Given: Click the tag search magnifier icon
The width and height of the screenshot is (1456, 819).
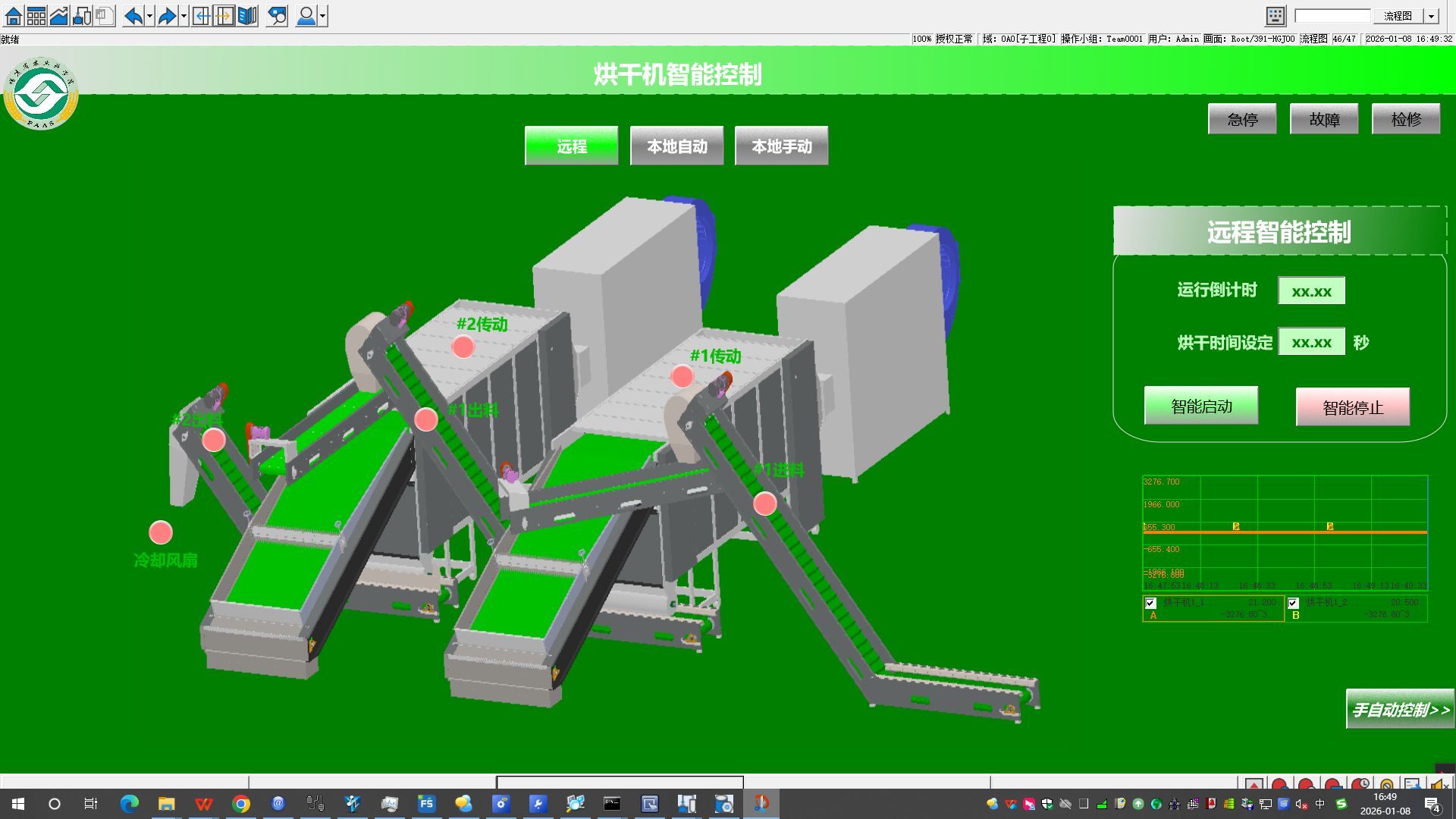Looking at the screenshot, I should 278,16.
